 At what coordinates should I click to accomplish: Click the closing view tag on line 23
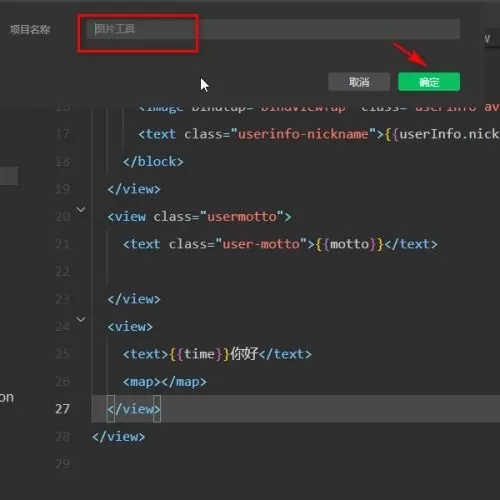(x=134, y=299)
